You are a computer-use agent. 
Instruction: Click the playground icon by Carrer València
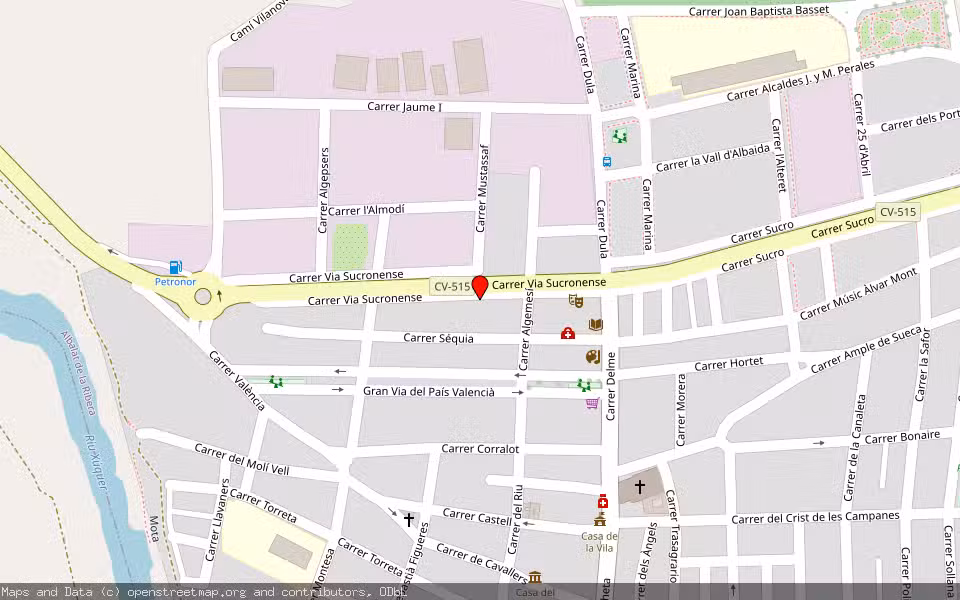(x=276, y=382)
